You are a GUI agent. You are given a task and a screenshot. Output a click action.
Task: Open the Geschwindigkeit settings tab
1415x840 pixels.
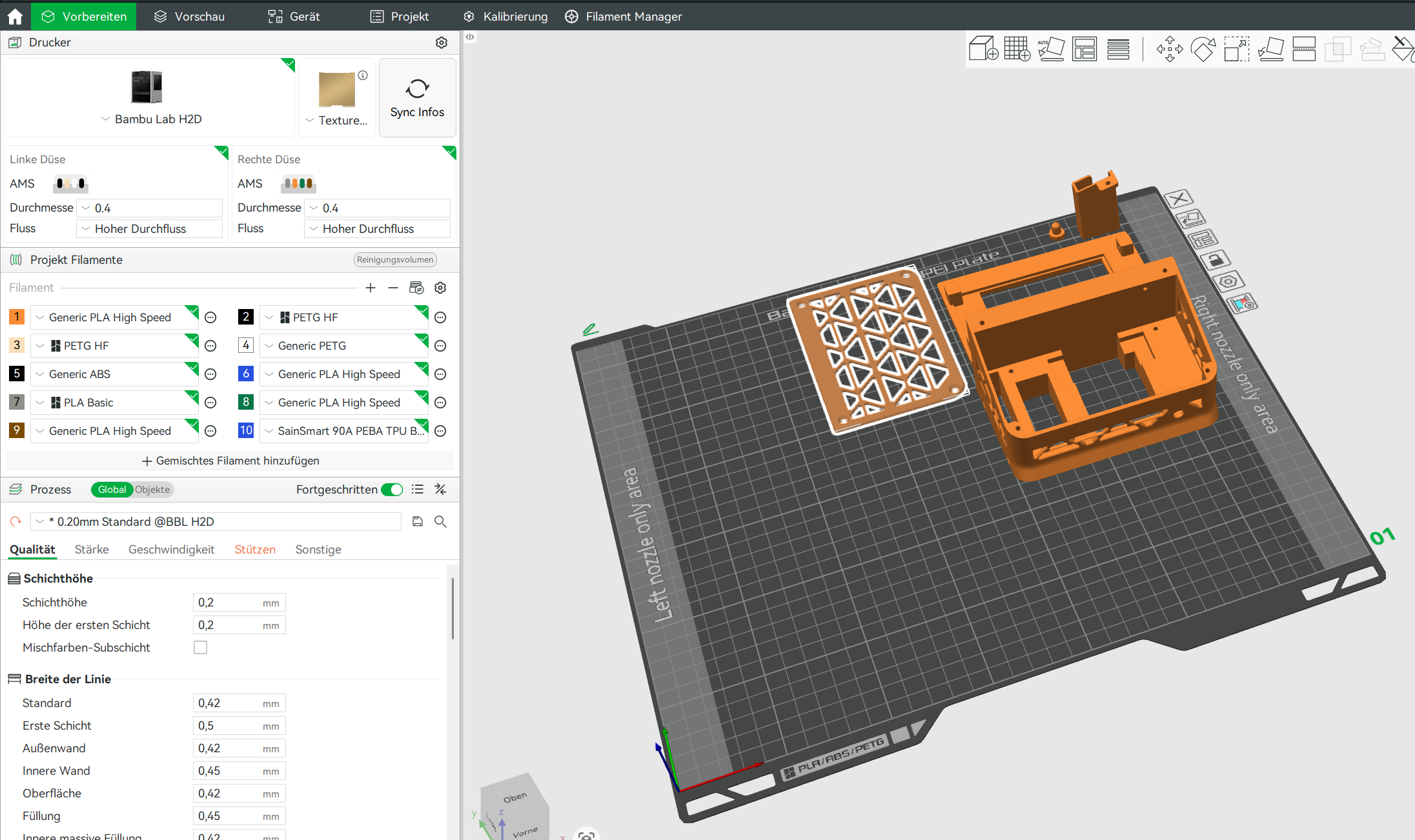click(172, 549)
